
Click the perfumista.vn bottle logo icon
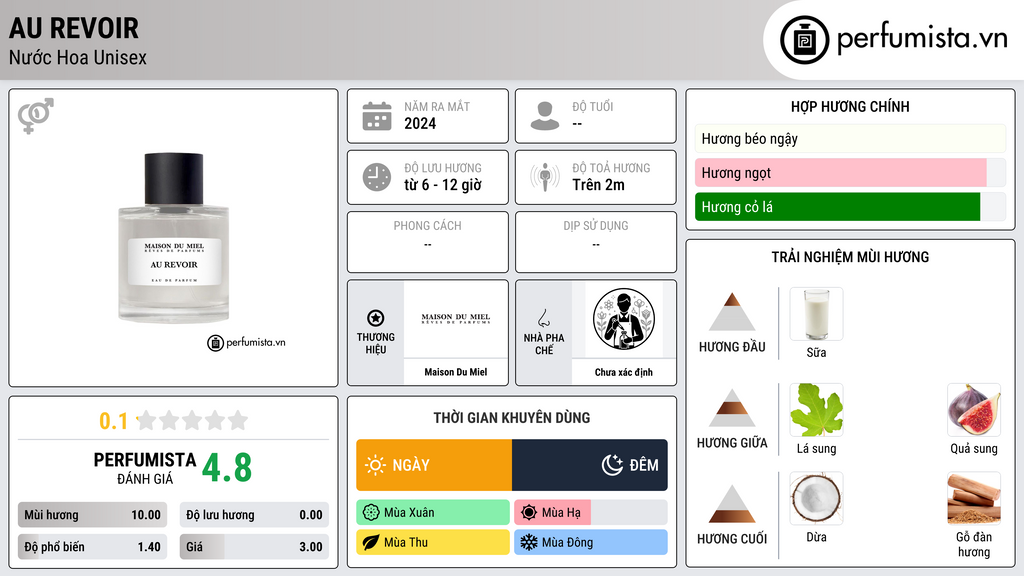click(804, 40)
